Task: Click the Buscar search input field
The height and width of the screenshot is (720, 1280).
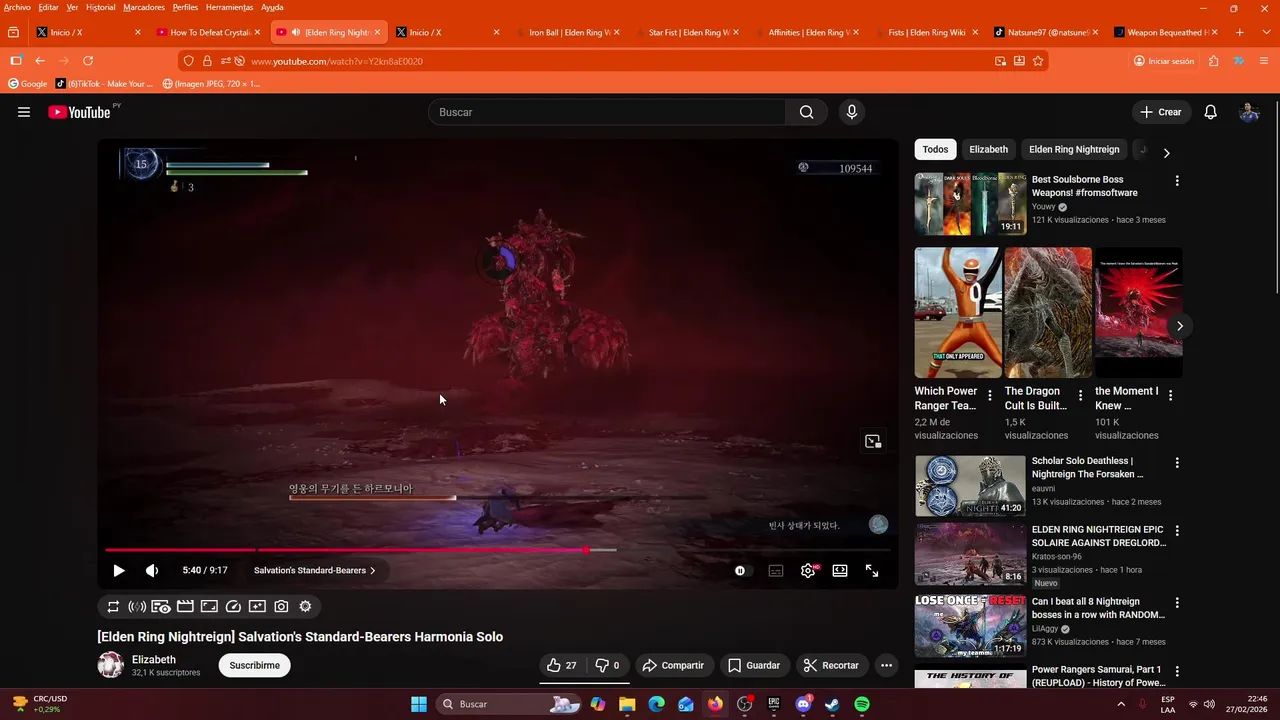Action: pos(607,112)
